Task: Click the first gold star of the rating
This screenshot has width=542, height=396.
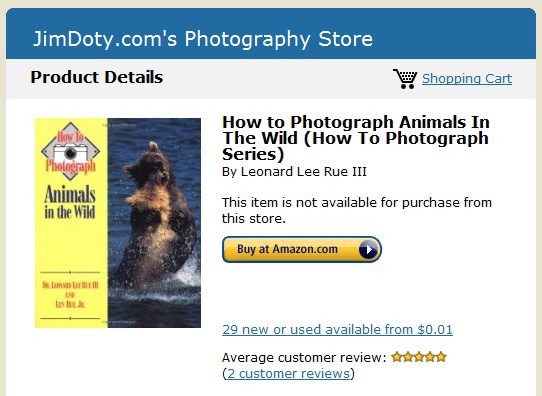Action: (397, 357)
